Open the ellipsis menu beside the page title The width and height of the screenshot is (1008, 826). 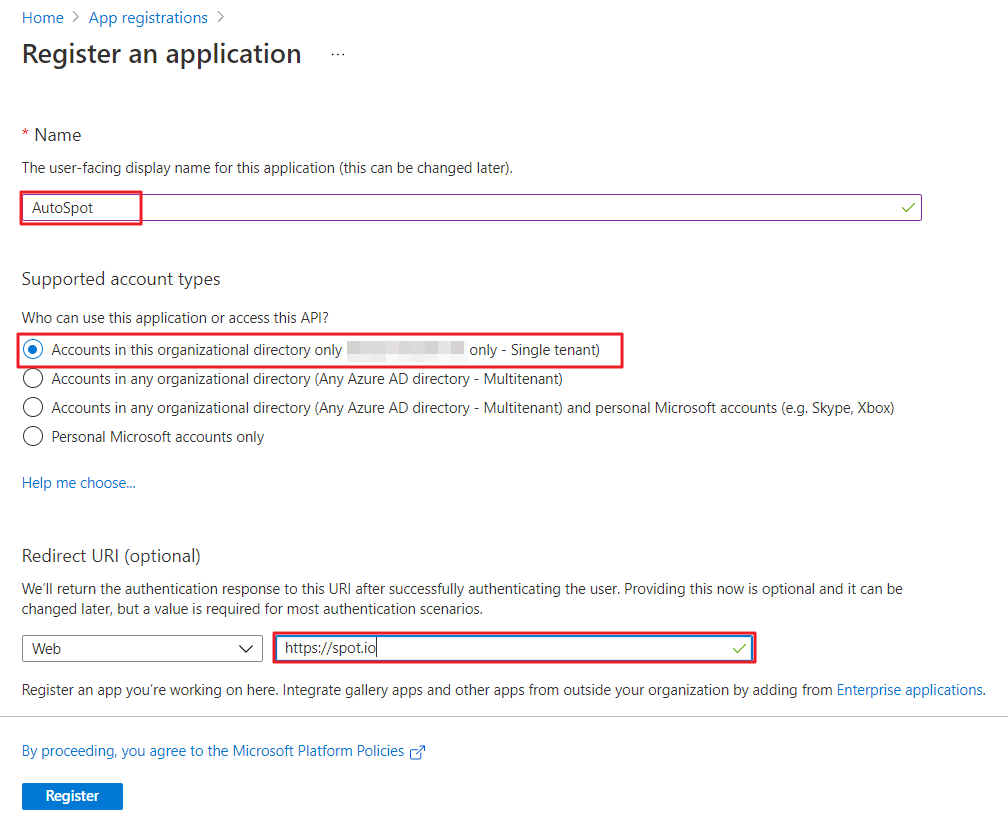coord(337,55)
